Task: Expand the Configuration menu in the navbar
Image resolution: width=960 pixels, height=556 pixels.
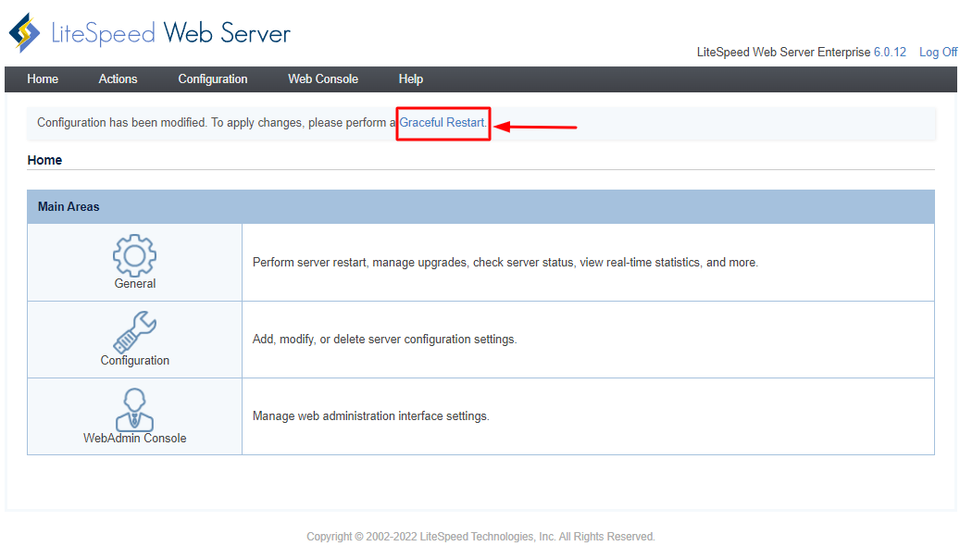Action: [212, 79]
